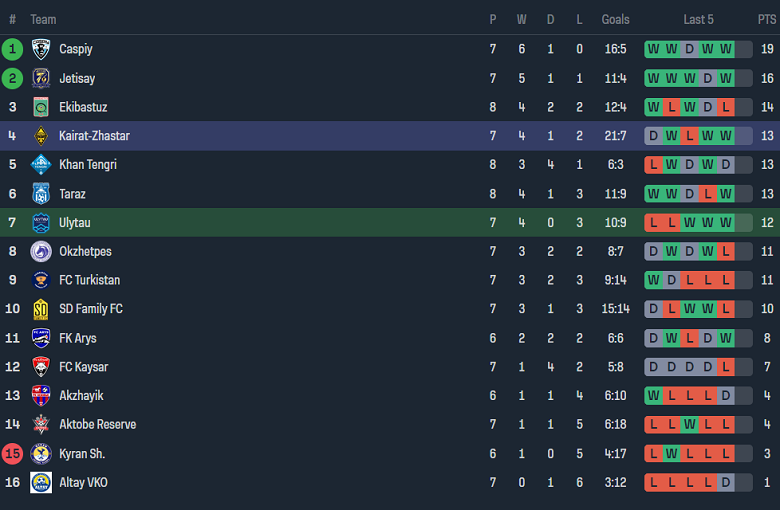This screenshot has width=780, height=510.
Task: Click Altay VKO's draw result box
Action: click(x=725, y=483)
